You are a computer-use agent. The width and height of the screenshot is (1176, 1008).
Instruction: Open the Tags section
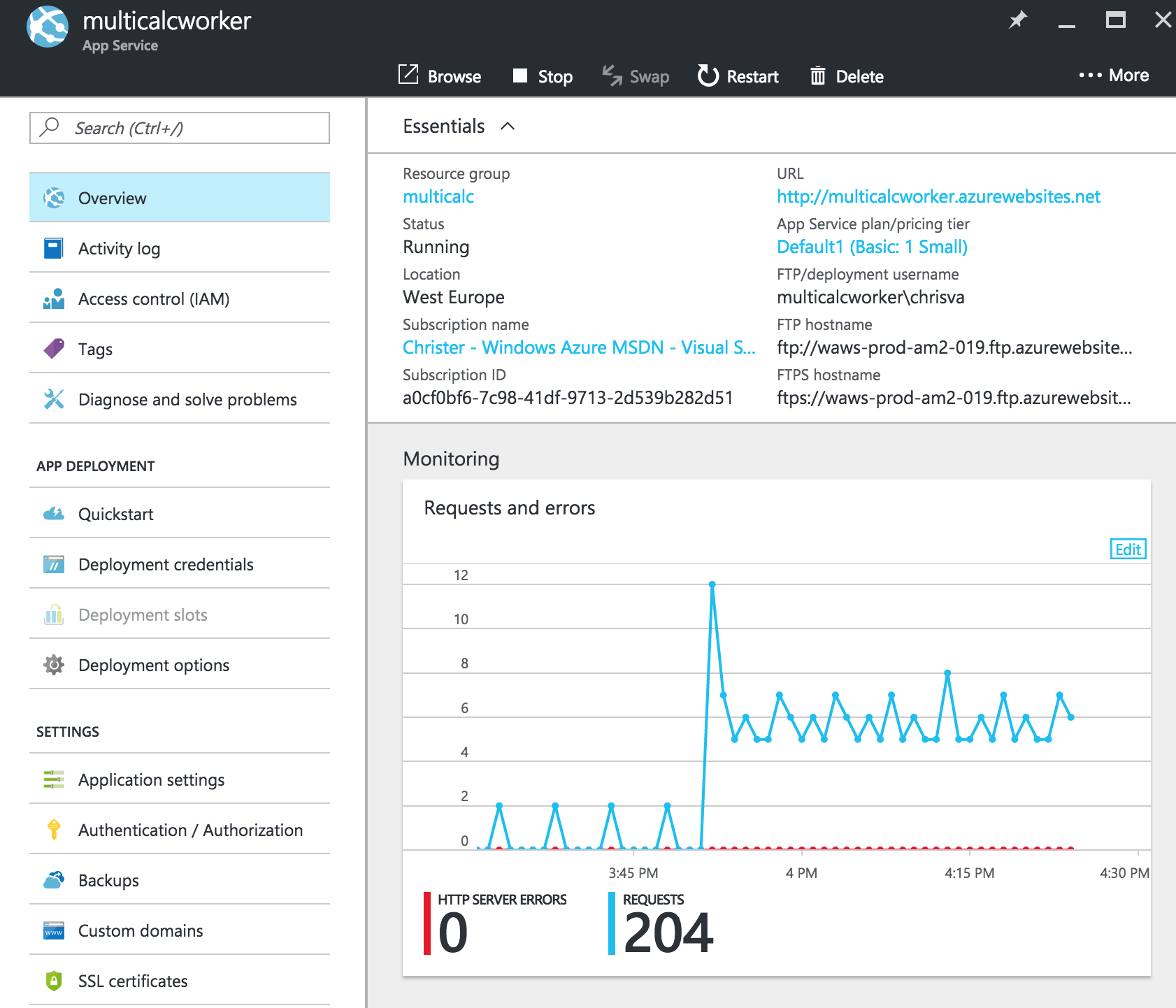click(180, 349)
